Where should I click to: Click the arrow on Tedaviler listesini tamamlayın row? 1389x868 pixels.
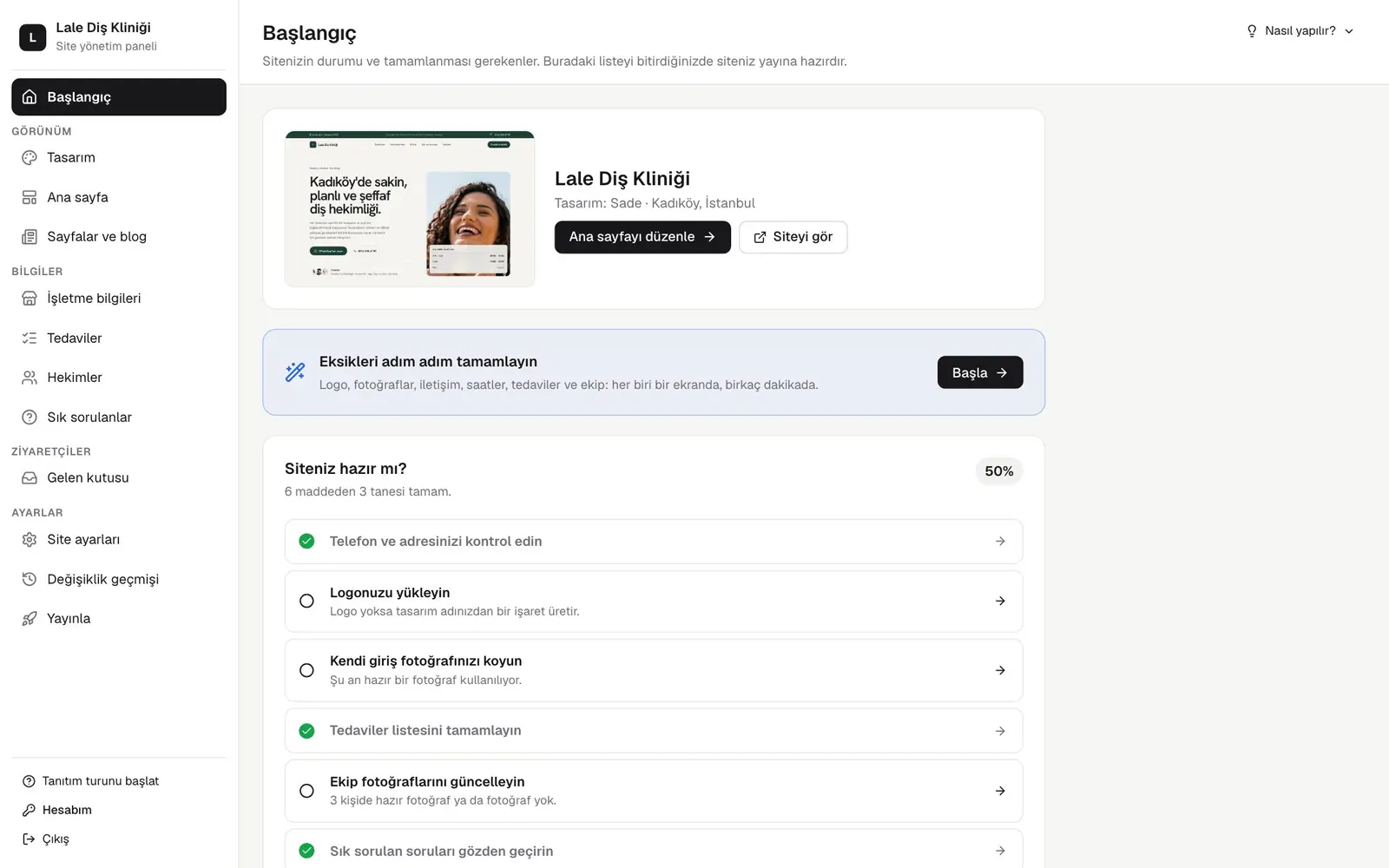(x=1000, y=731)
